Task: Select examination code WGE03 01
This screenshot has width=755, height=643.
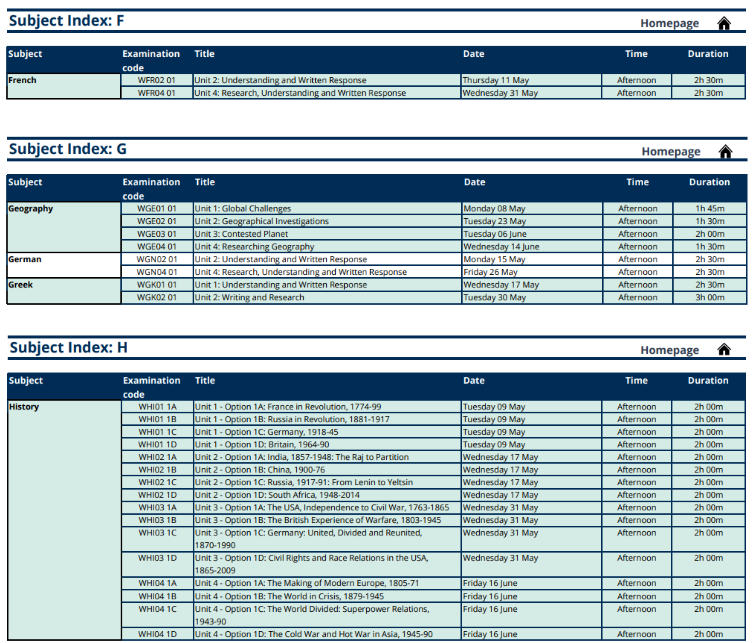Action: tap(157, 234)
